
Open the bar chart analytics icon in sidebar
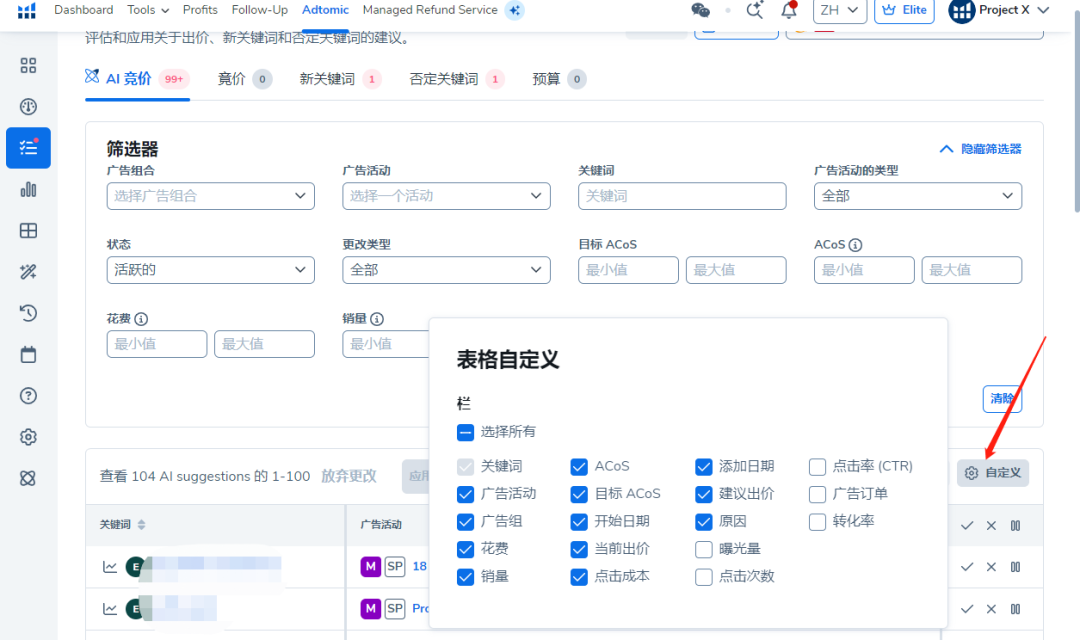[x=28, y=190]
